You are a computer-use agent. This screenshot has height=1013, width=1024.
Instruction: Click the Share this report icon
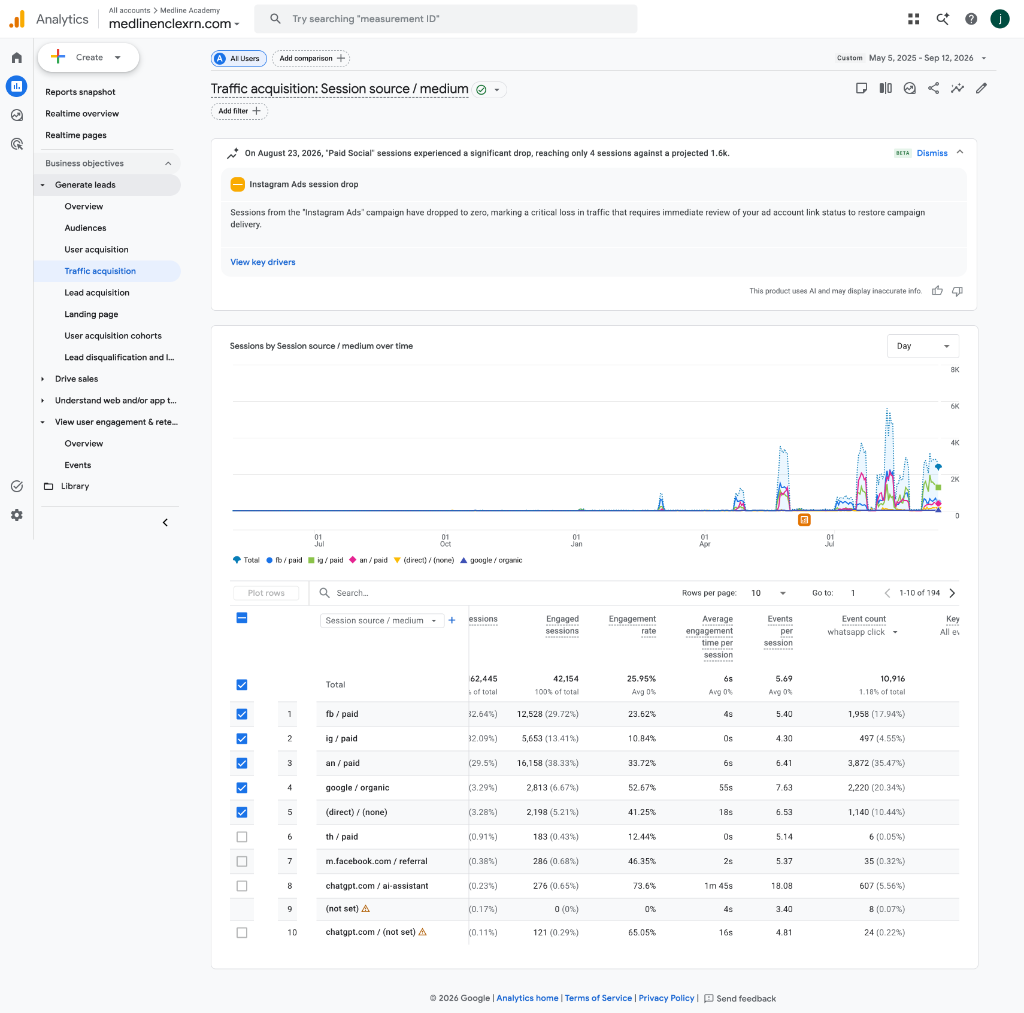(933, 88)
